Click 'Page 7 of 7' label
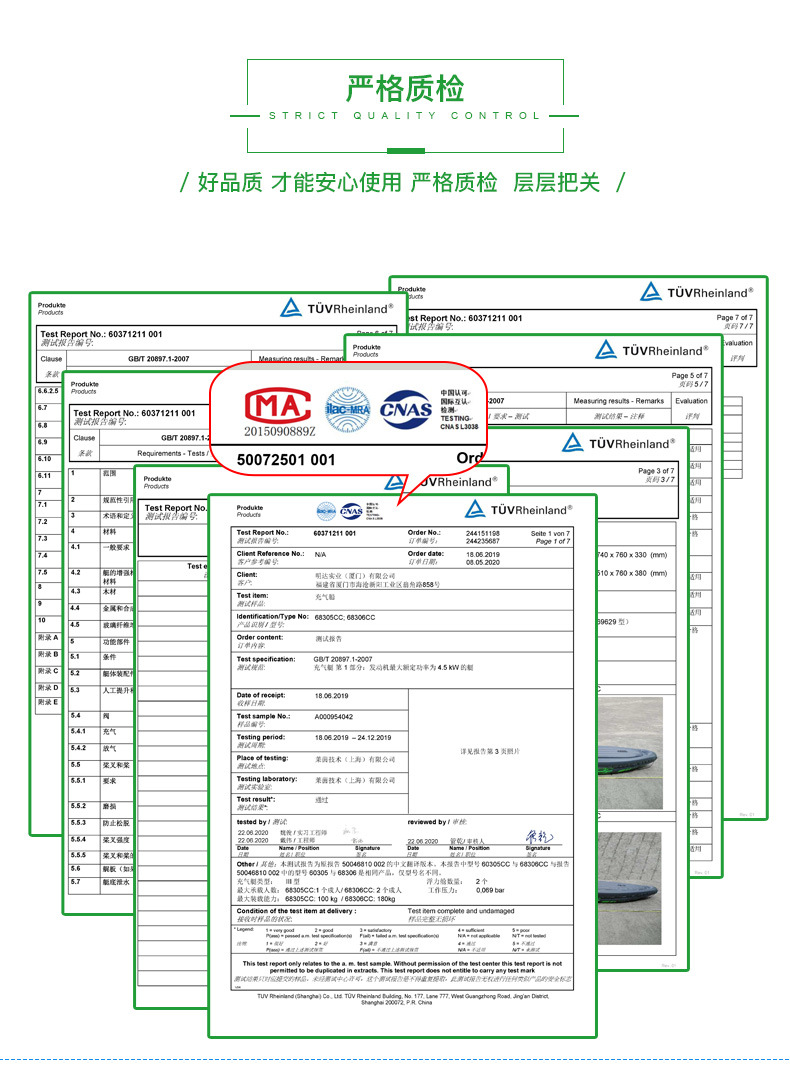Screen dimensions: 790x1070 [735, 317]
